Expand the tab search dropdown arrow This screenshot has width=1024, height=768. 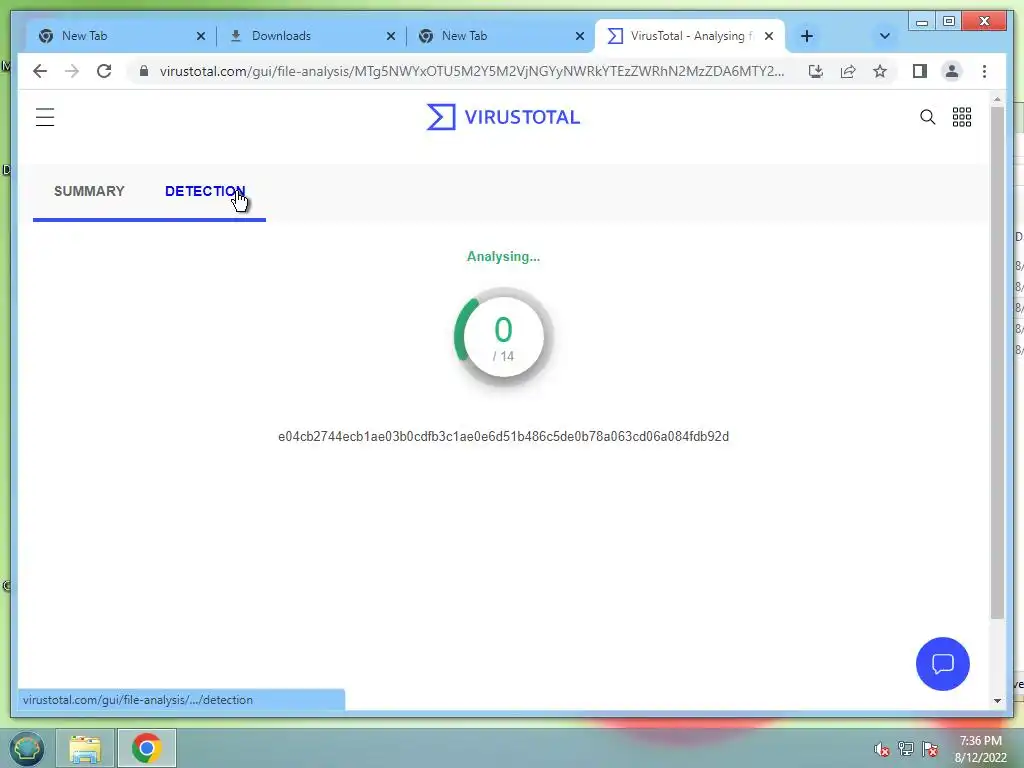pyautogui.click(x=884, y=36)
